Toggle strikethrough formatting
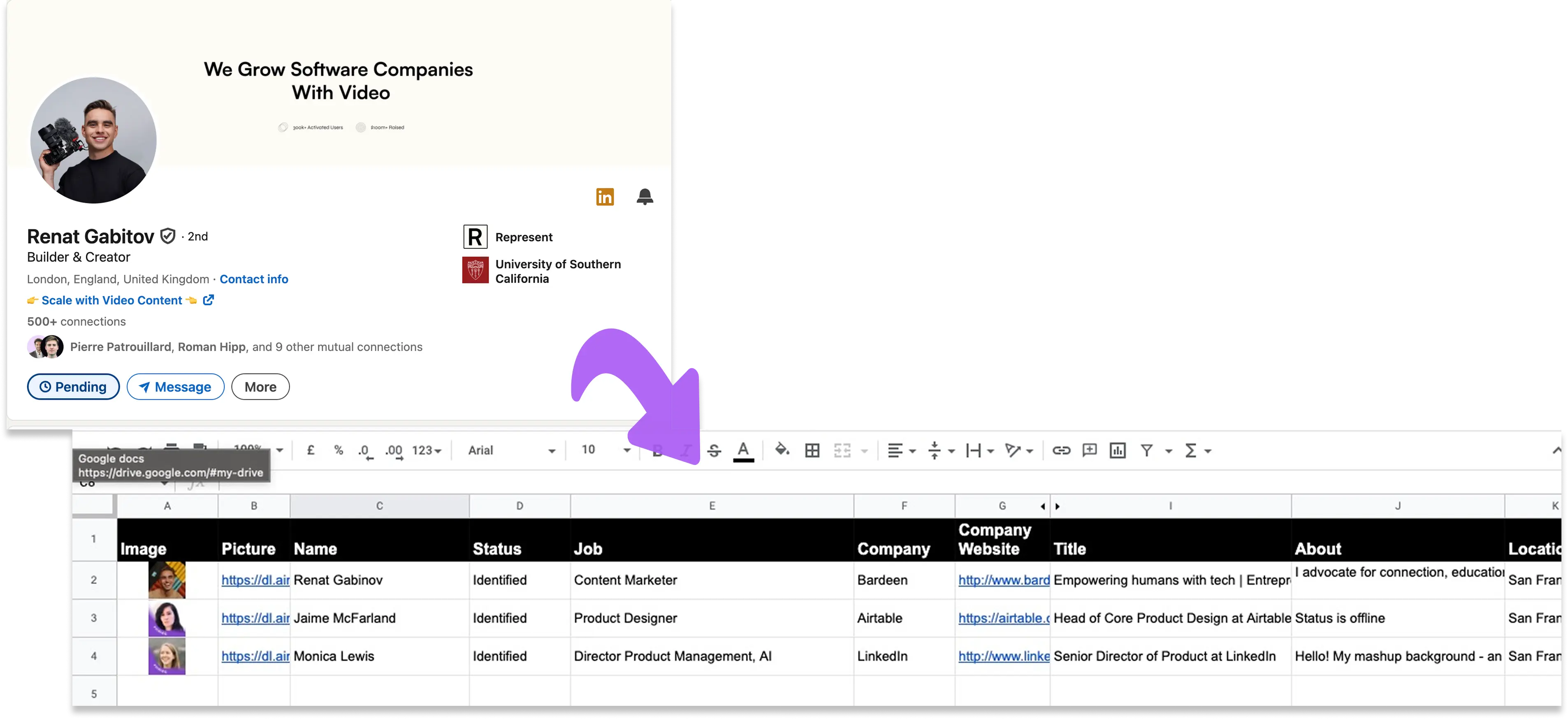Image resolution: width=1568 pixels, height=719 pixels. 714,450
